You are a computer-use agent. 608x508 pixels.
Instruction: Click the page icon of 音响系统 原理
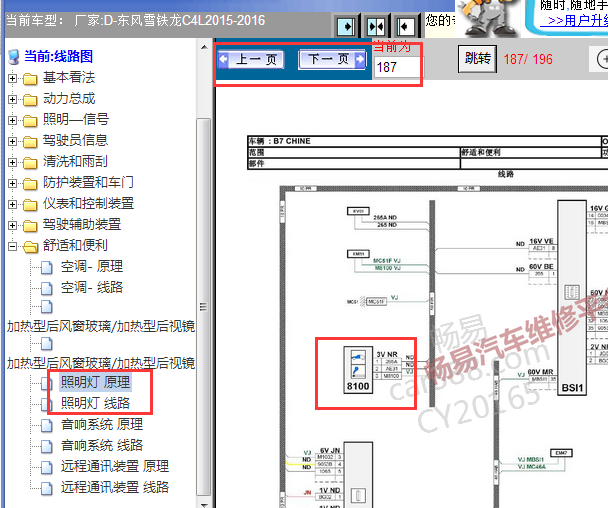point(47,425)
